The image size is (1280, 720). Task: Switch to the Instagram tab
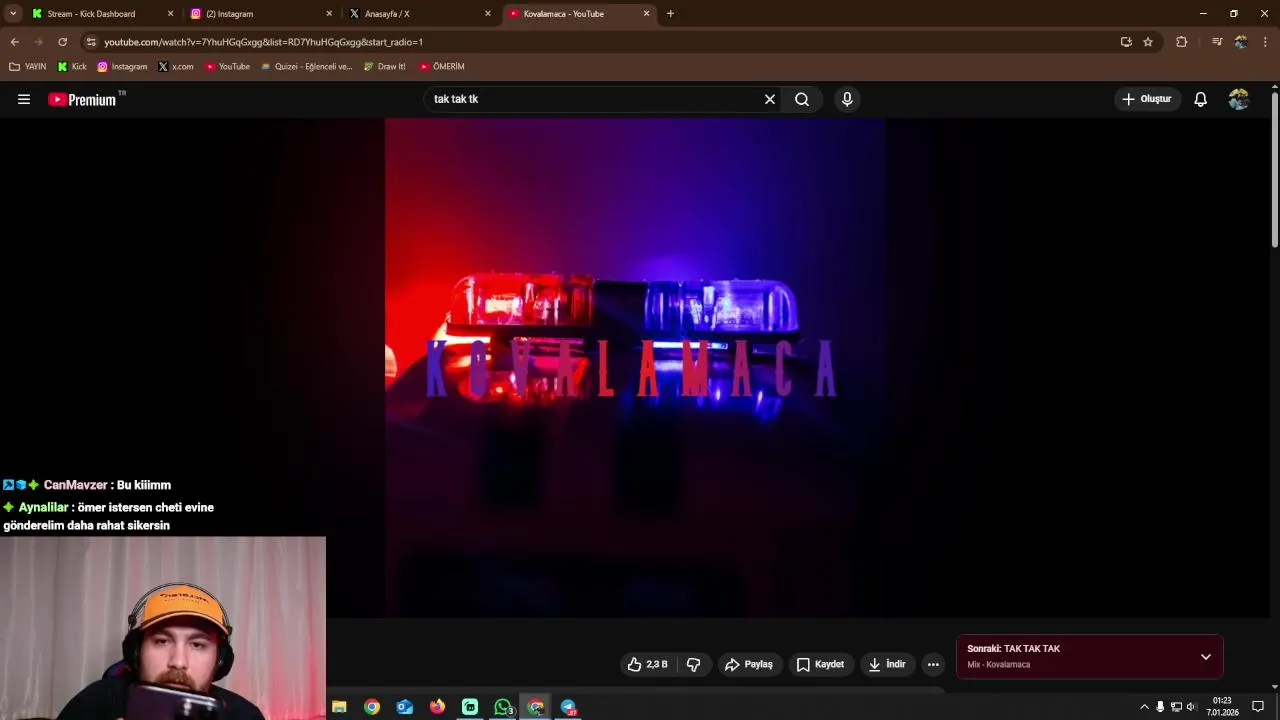click(259, 14)
